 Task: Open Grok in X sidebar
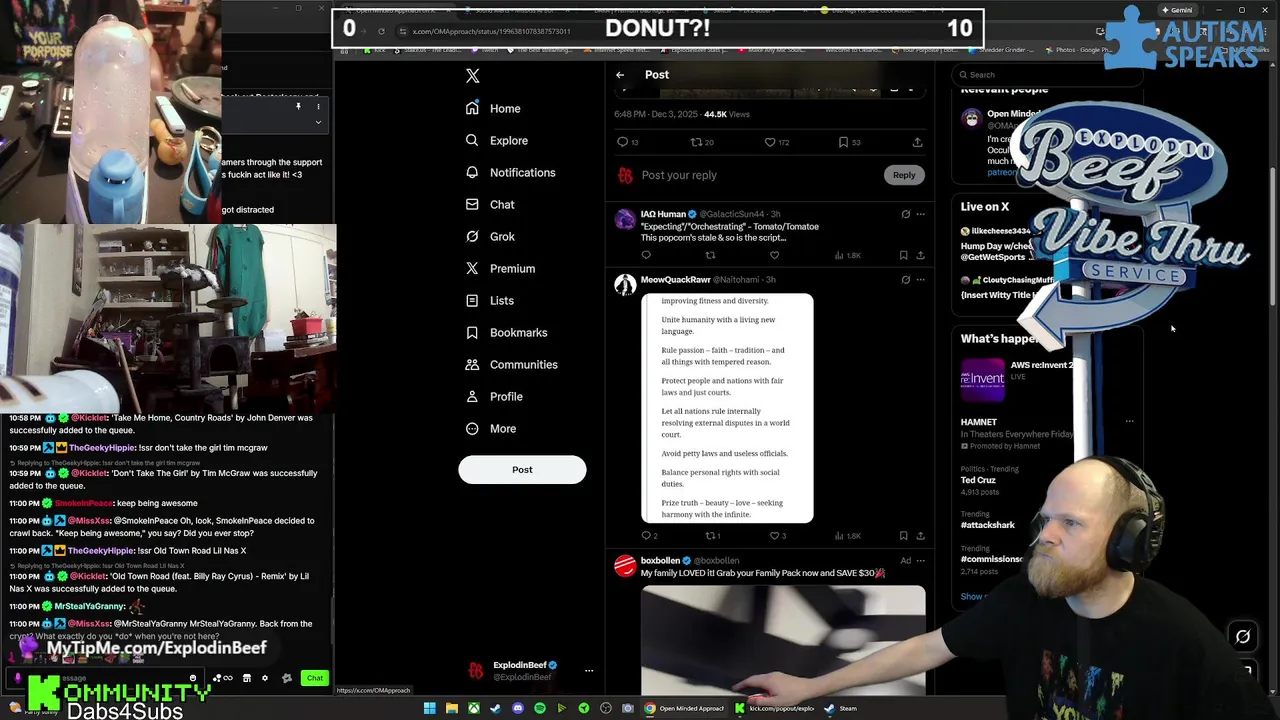490,237
